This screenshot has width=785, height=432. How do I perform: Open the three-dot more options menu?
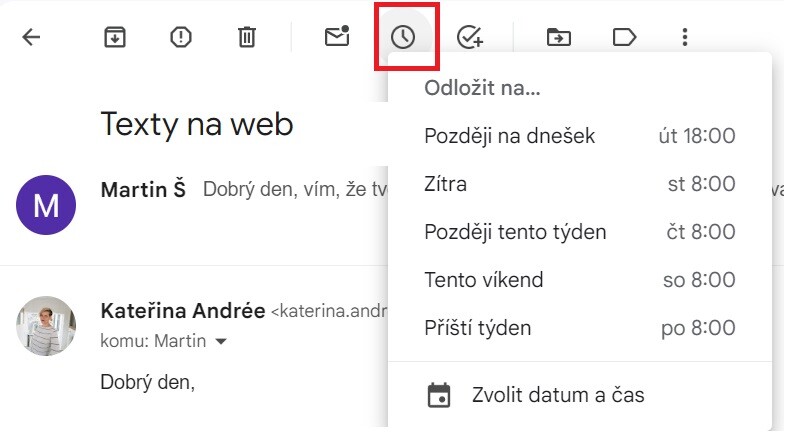click(x=685, y=37)
